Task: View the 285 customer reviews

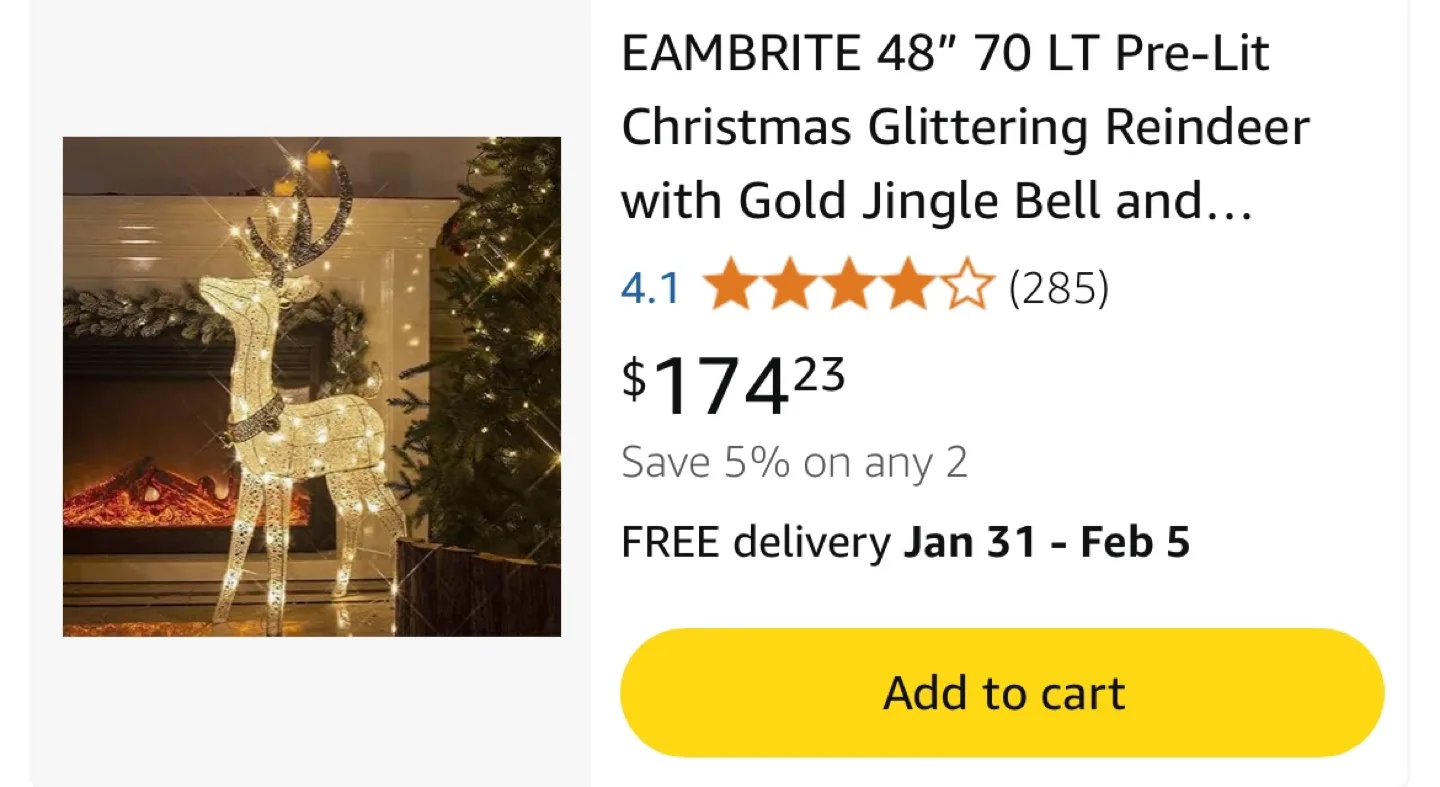Action: [x=1062, y=288]
